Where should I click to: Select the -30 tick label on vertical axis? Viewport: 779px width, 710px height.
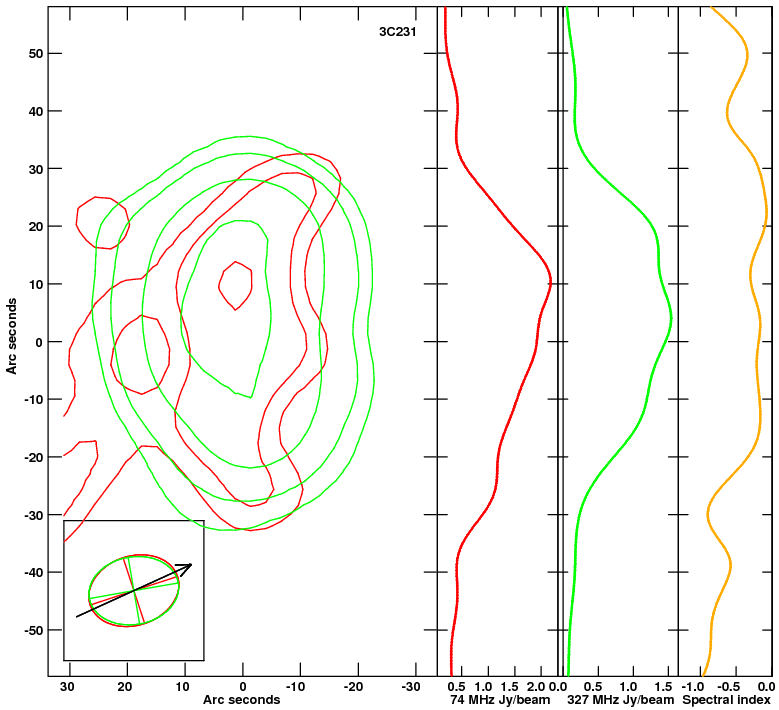(x=34, y=515)
